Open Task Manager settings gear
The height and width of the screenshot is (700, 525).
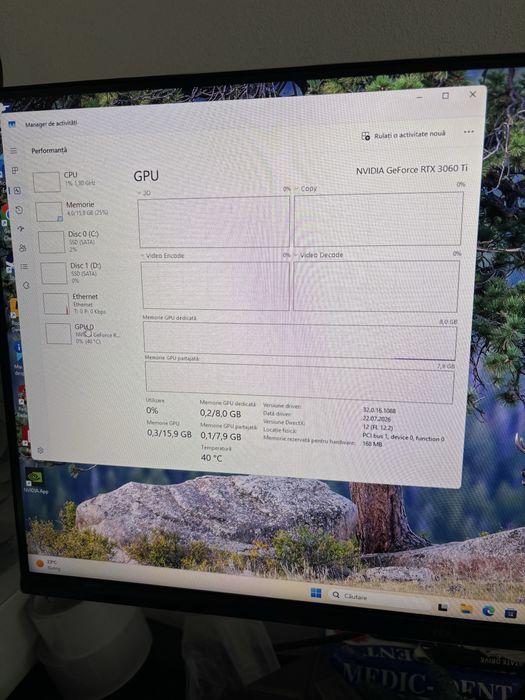click(x=40, y=450)
